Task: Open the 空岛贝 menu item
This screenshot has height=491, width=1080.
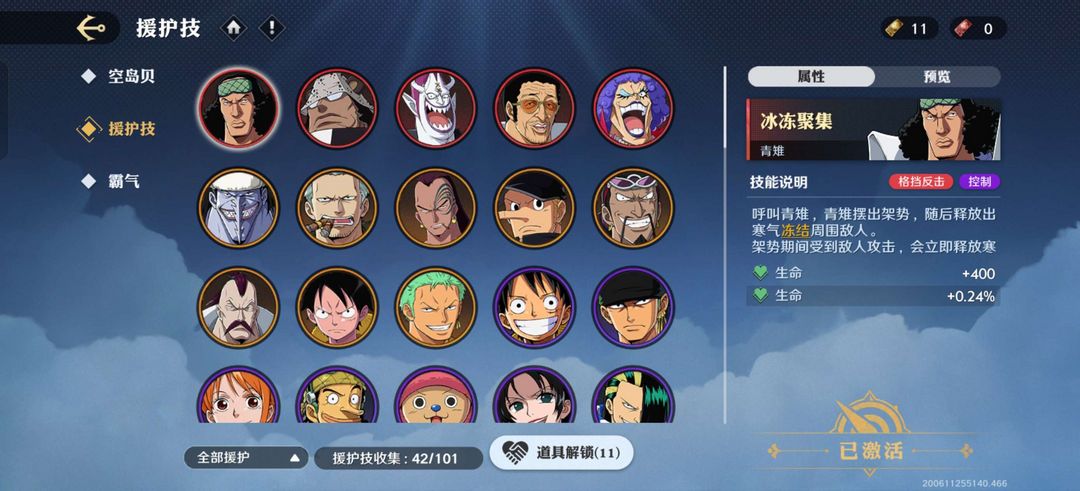Action: (132, 76)
